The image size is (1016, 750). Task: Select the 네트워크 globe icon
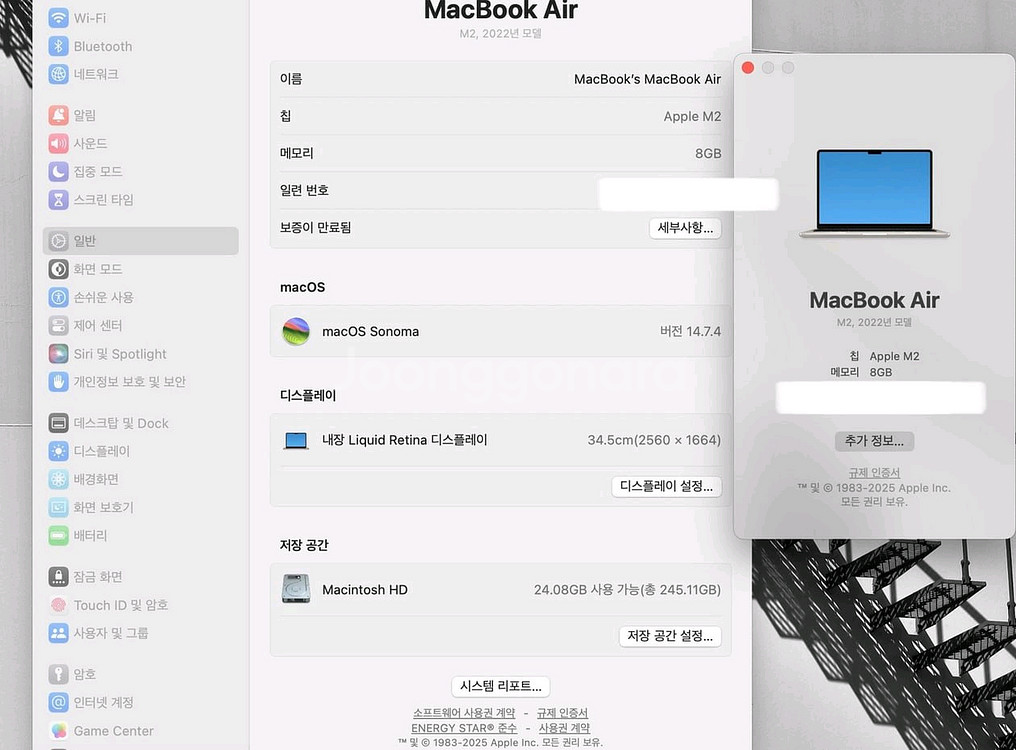point(58,74)
